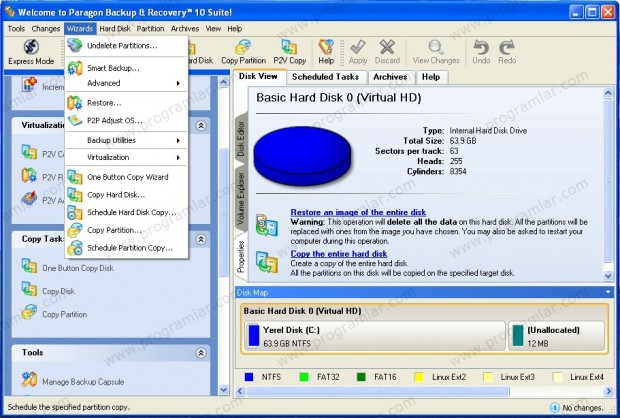Switch to the Help tab
Viewport: 620px width, 418px height.
431,77
